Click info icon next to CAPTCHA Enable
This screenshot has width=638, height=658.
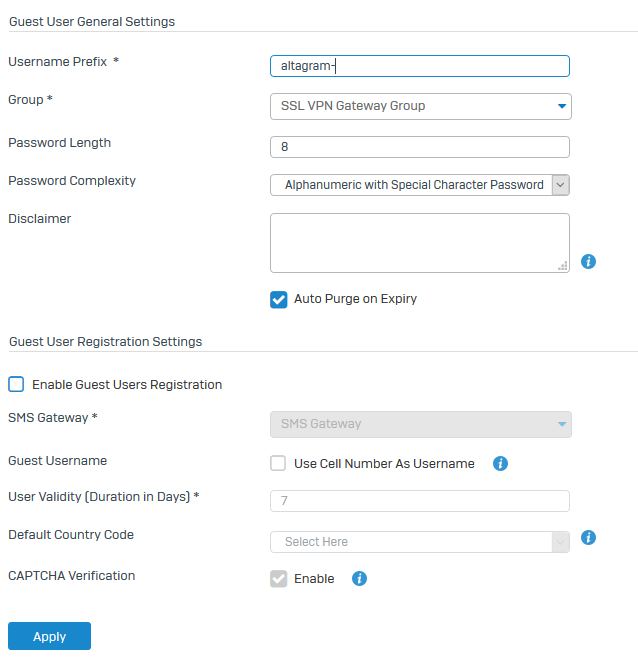pyautogui.click(x=359, y=578)
